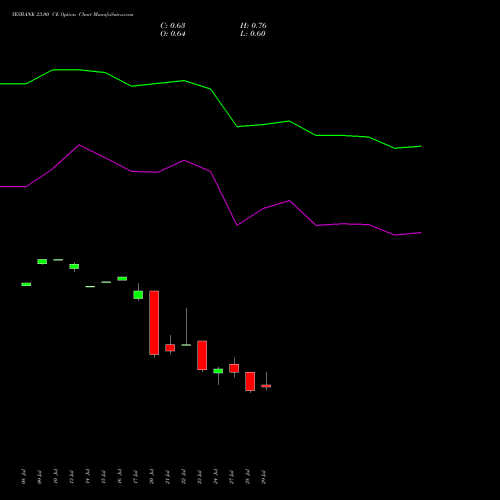The height and width of the screenshot is (500, 500).
Task: Click the close value C: 0.63
Action: (173, 26)
